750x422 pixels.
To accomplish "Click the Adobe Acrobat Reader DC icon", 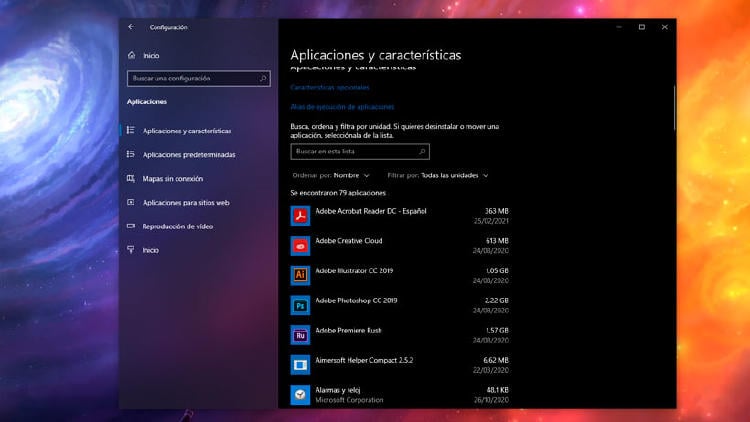I will coord(300,215).
